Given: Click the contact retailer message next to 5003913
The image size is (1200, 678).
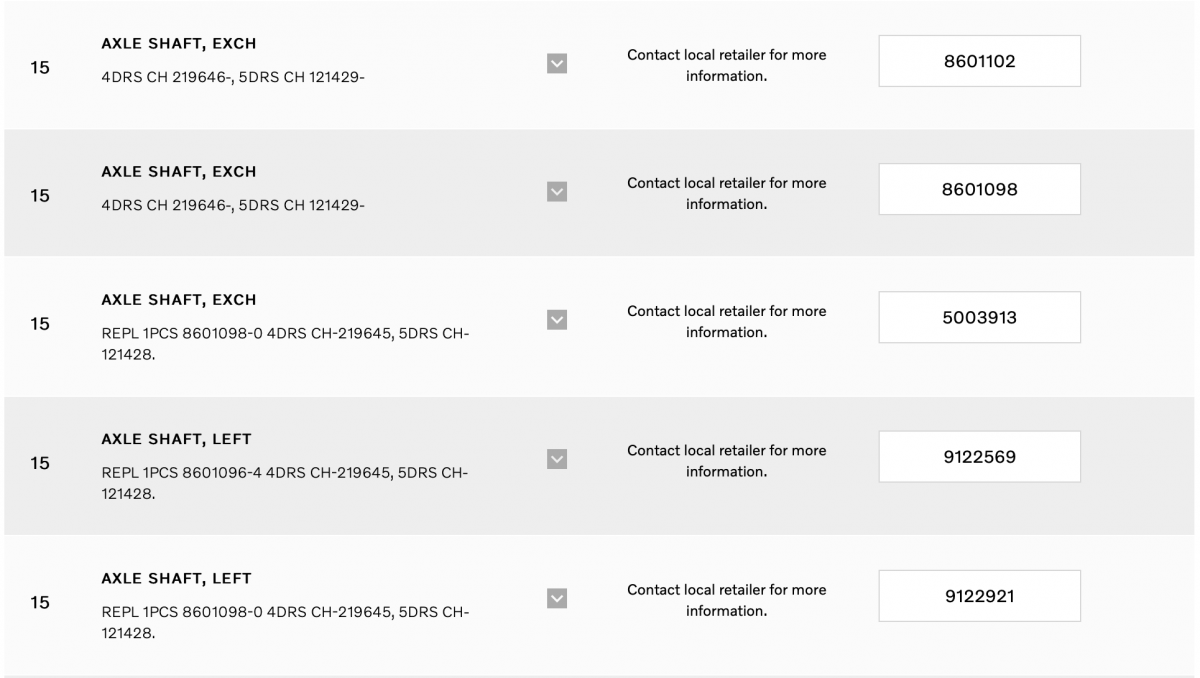Looking at the screenshot, I should pyautogui.click(x=726, y=321).
